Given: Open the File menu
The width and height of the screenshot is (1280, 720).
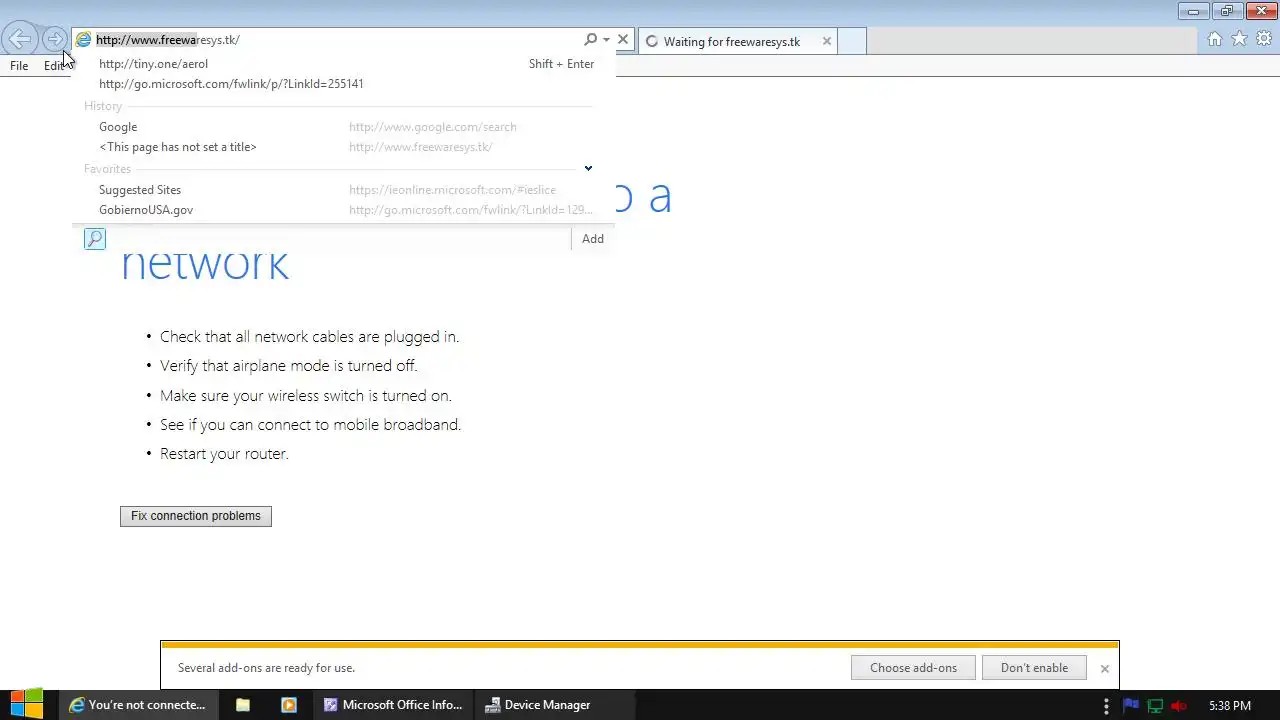Looking at the screenshot, I should [x=19, y=66].
